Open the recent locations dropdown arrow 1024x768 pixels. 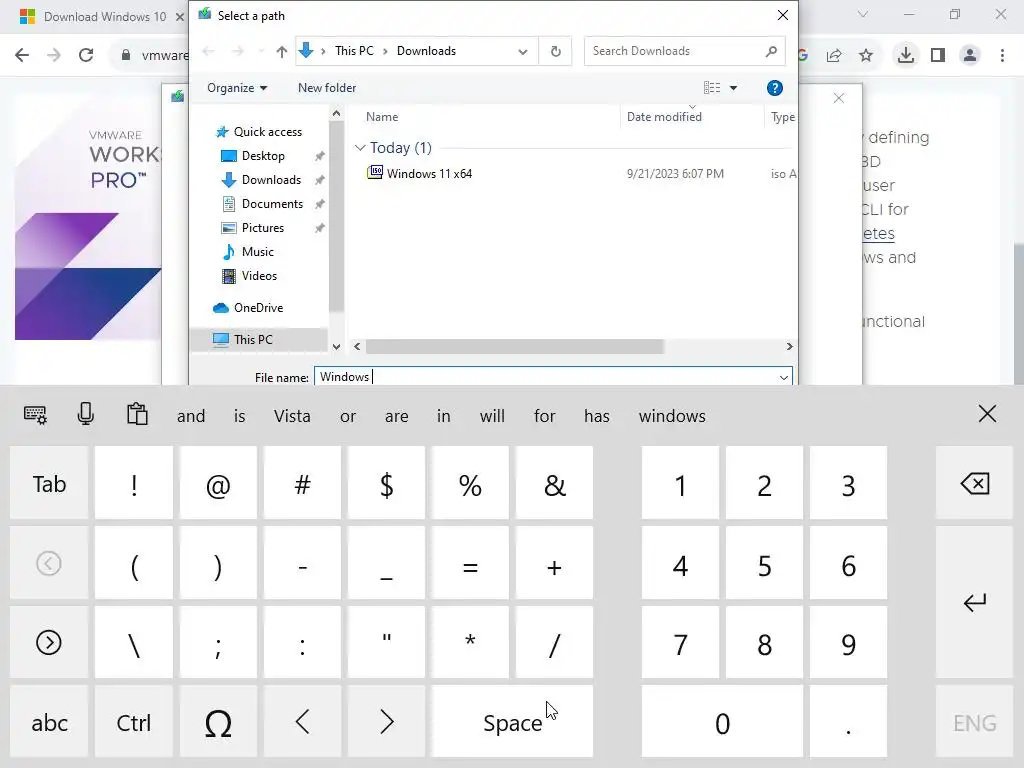261,52
